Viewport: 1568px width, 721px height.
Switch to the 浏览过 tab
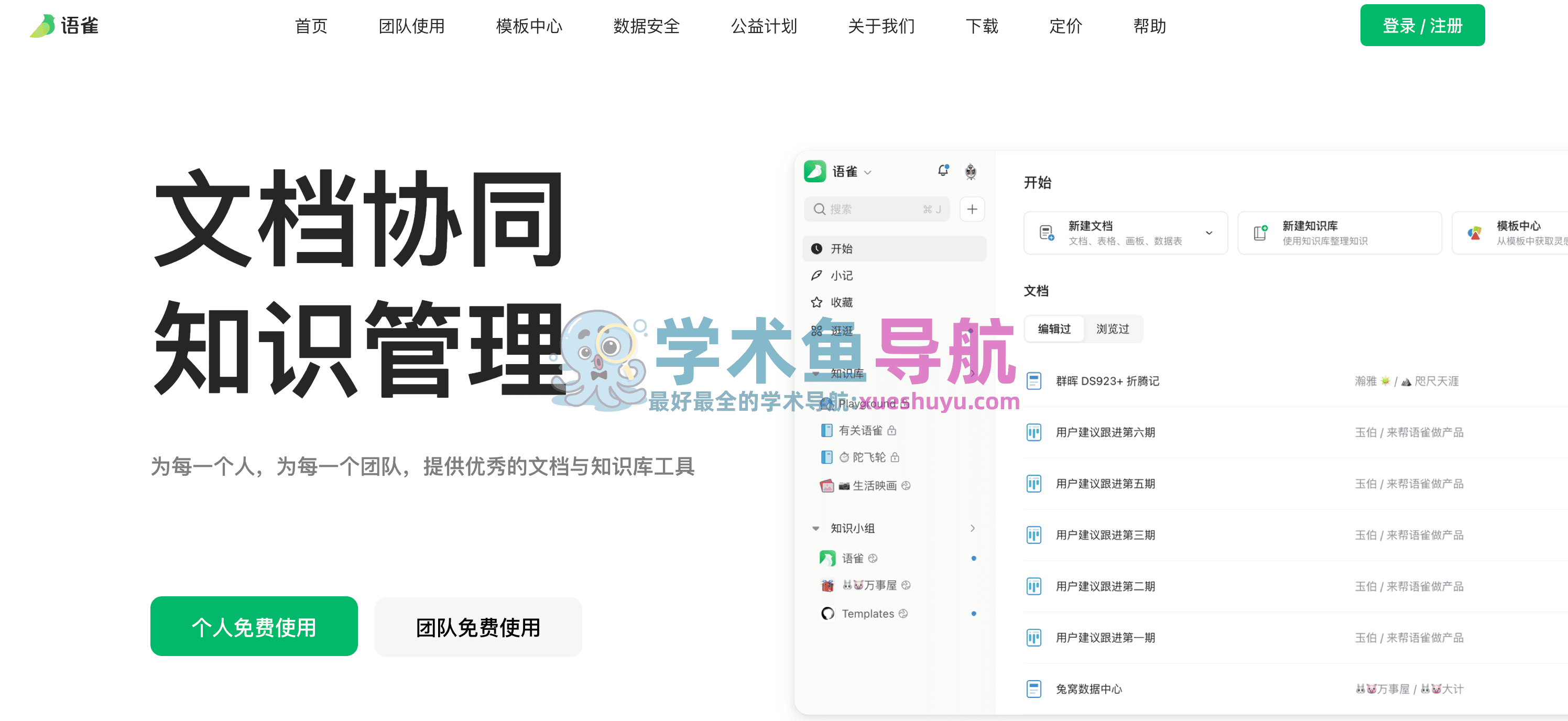pos(1112,329)
